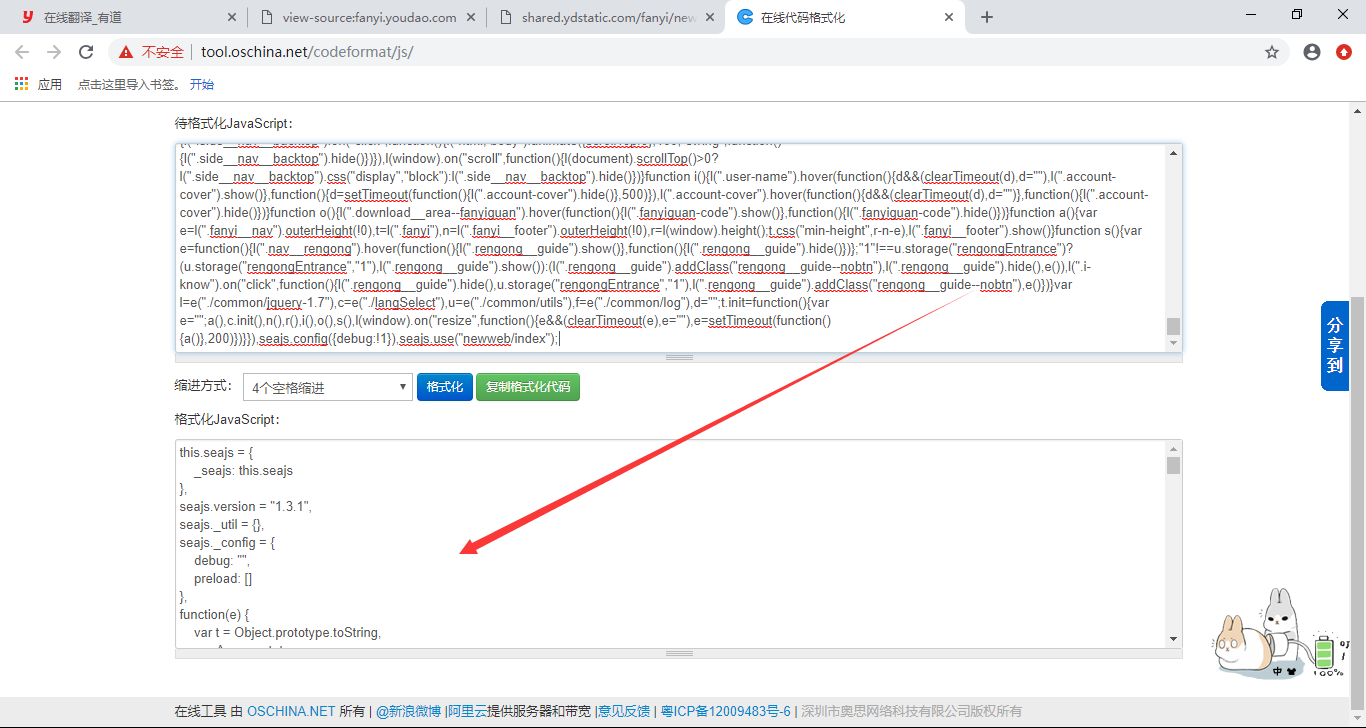Image resolution: width=1366 pixels, height=728 pixels.
Task: Open a new browser tab
Action: point(987,17)
